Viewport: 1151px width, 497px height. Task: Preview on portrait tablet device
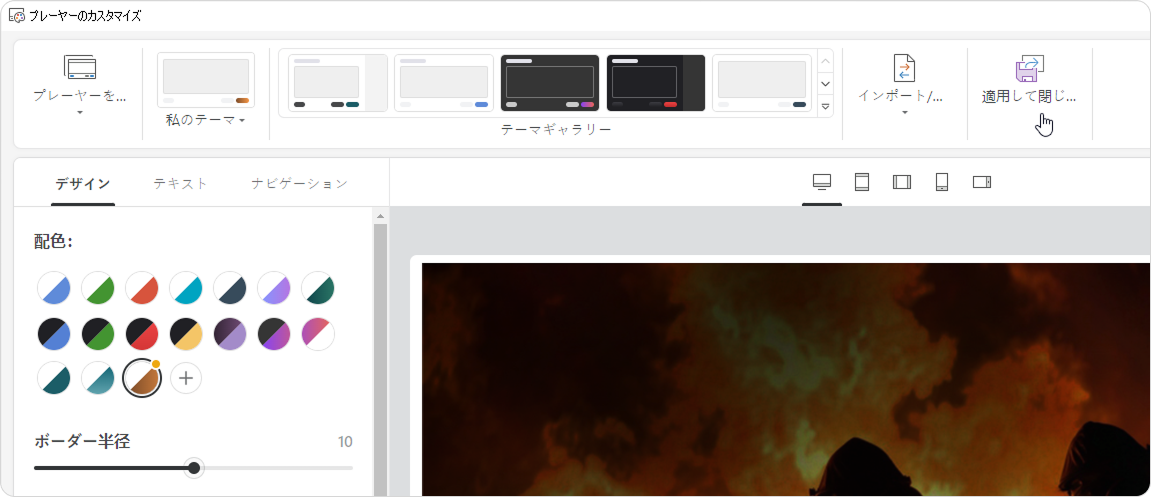pyautogui.click(x=862, y=182)
